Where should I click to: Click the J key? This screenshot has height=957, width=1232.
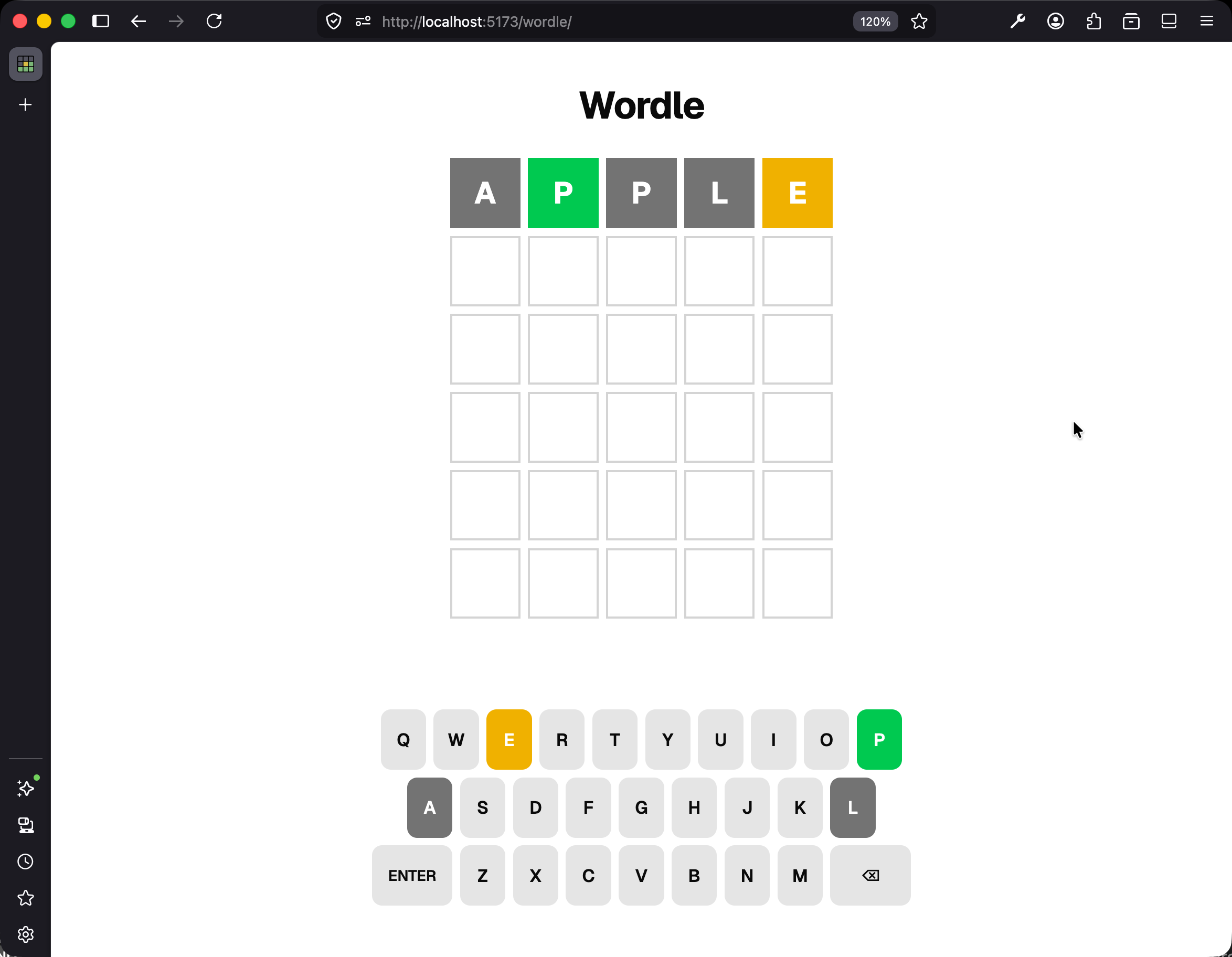tap(747, 807)
